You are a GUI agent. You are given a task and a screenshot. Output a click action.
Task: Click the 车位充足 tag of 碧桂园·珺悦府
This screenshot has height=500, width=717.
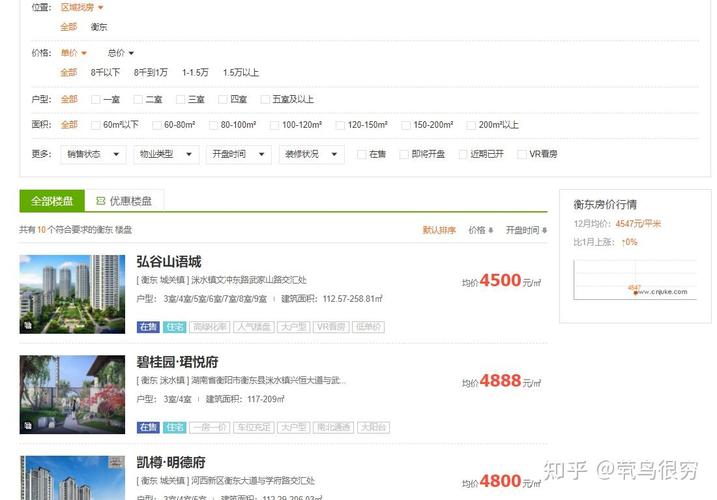[x=254, y=428]
